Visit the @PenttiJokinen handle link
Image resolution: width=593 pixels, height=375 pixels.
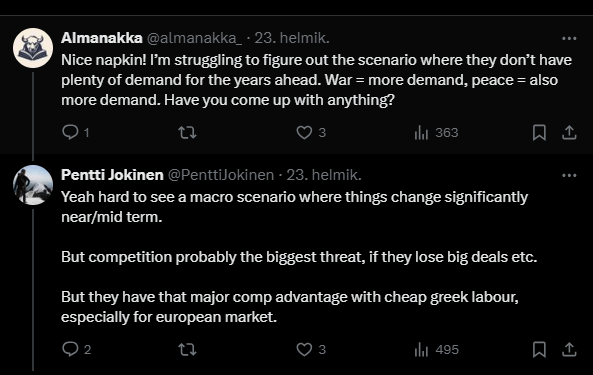coord(221,175)
